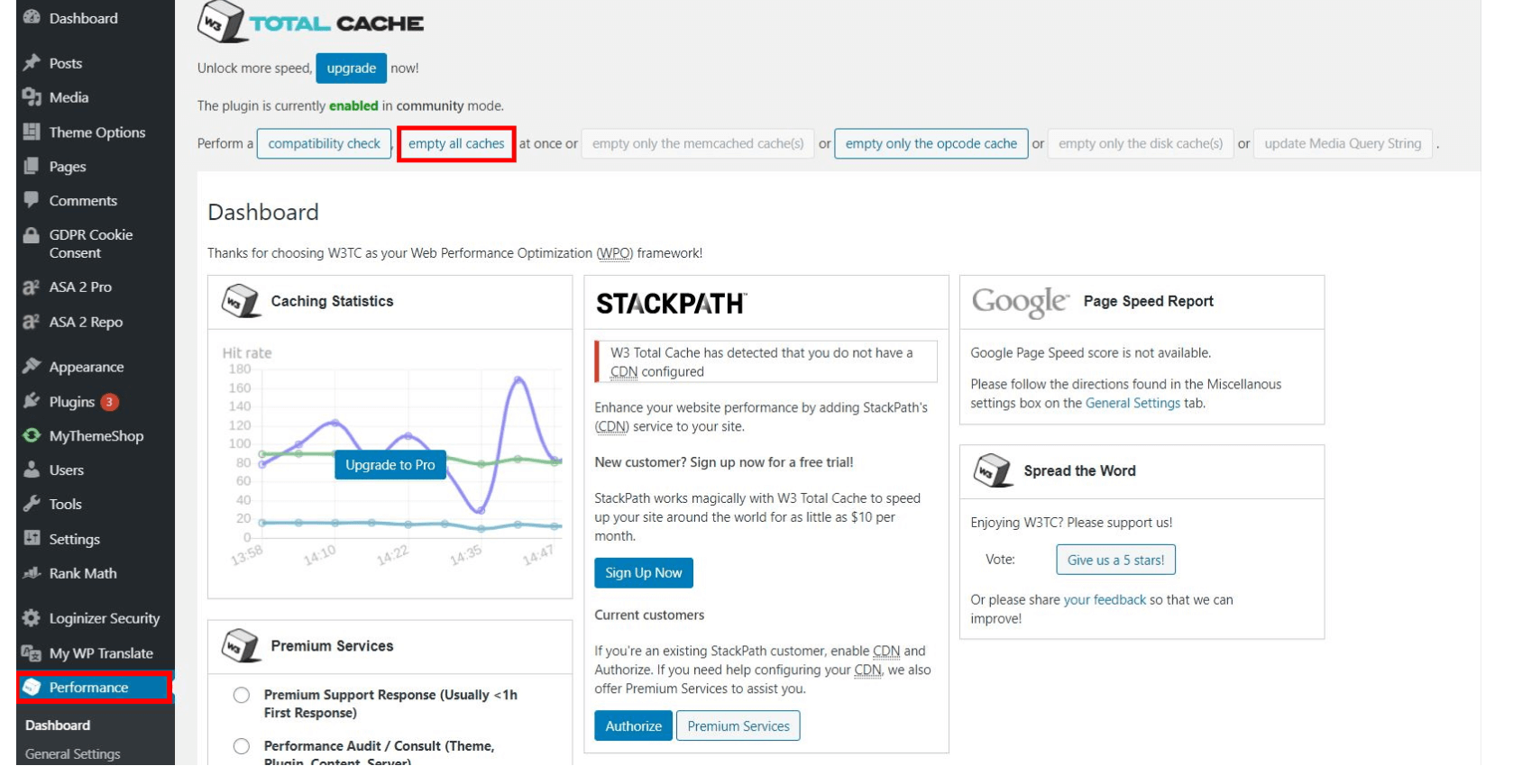Viewport: 1513px width, 784px height.
Task: Click the Tools wrench icon
Action: [x=32, y=504]
